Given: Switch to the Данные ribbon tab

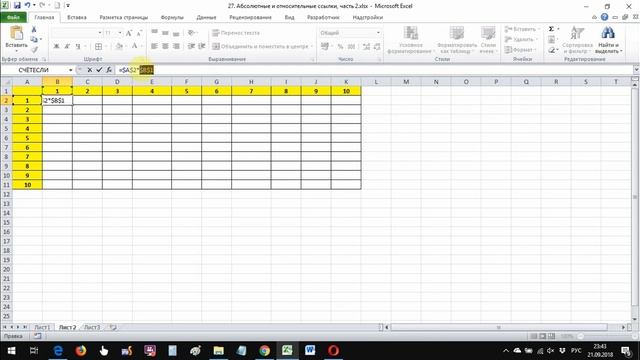Looking at the screenshot, I should pos(206,17).
